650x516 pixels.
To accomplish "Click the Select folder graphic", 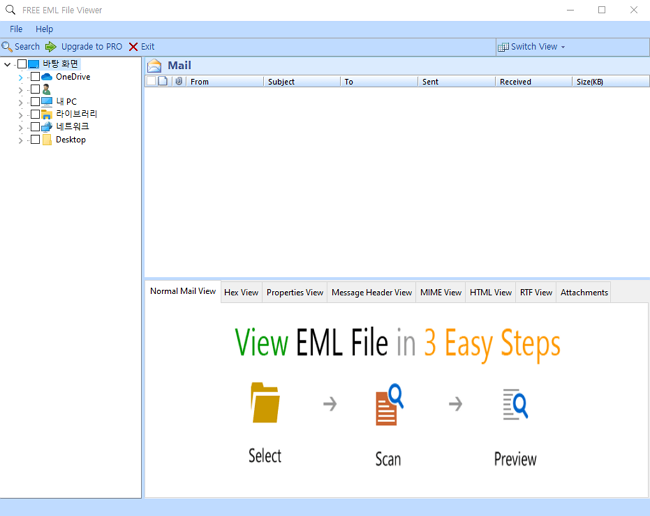I will (x=265, y=402).
